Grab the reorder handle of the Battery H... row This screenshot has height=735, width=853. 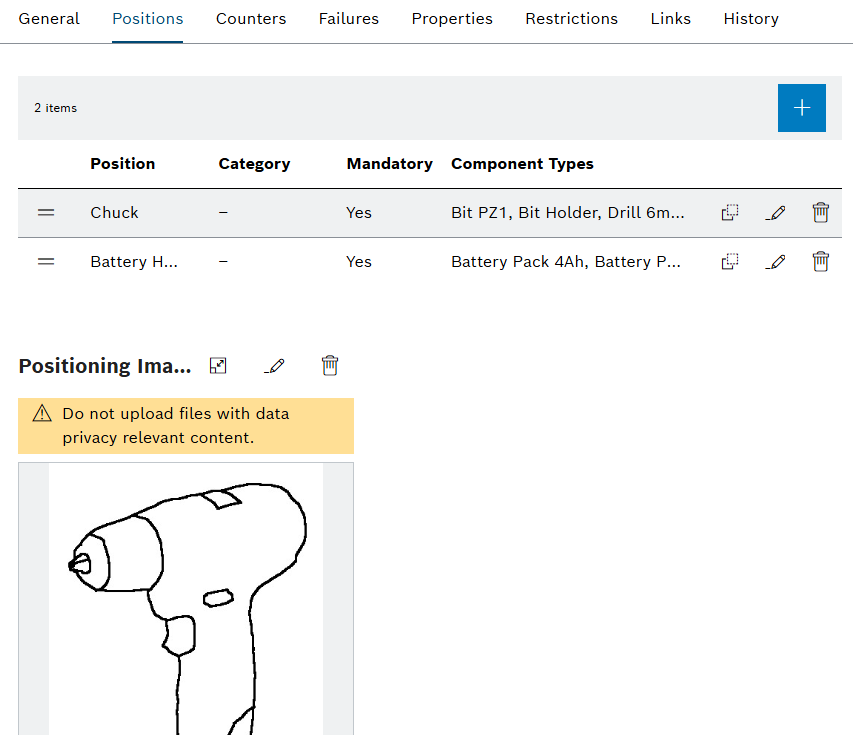[46, 262]
